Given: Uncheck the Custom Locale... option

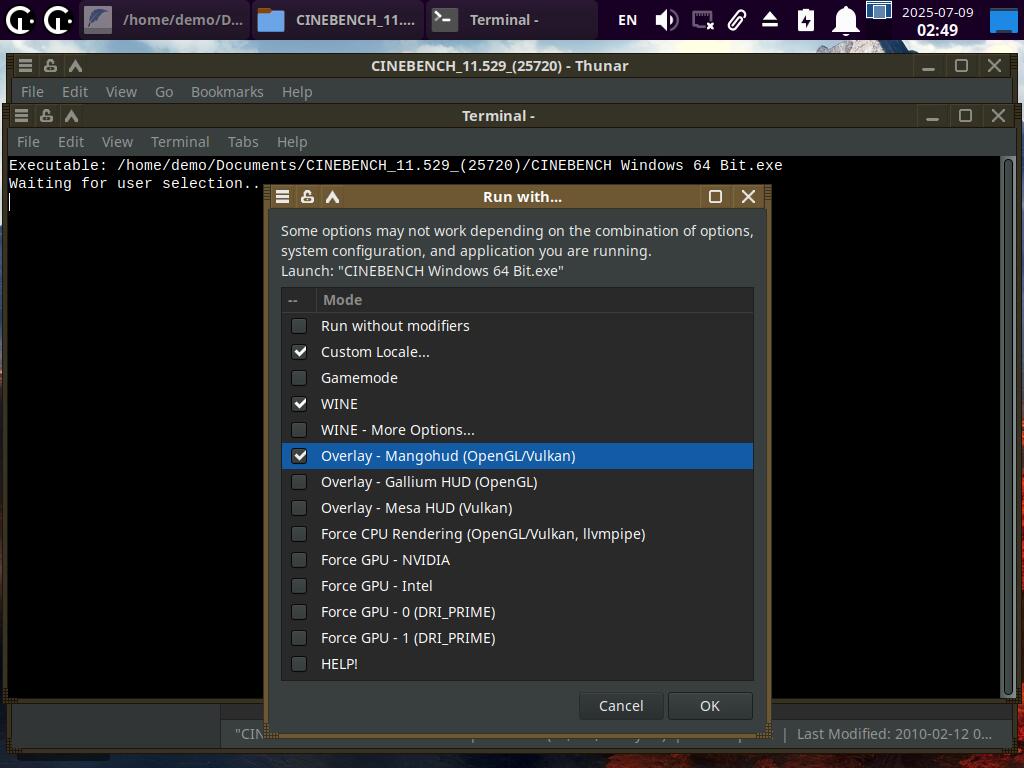Looking at the screenshot, I should pyautogui.click(x=299, y=352).
